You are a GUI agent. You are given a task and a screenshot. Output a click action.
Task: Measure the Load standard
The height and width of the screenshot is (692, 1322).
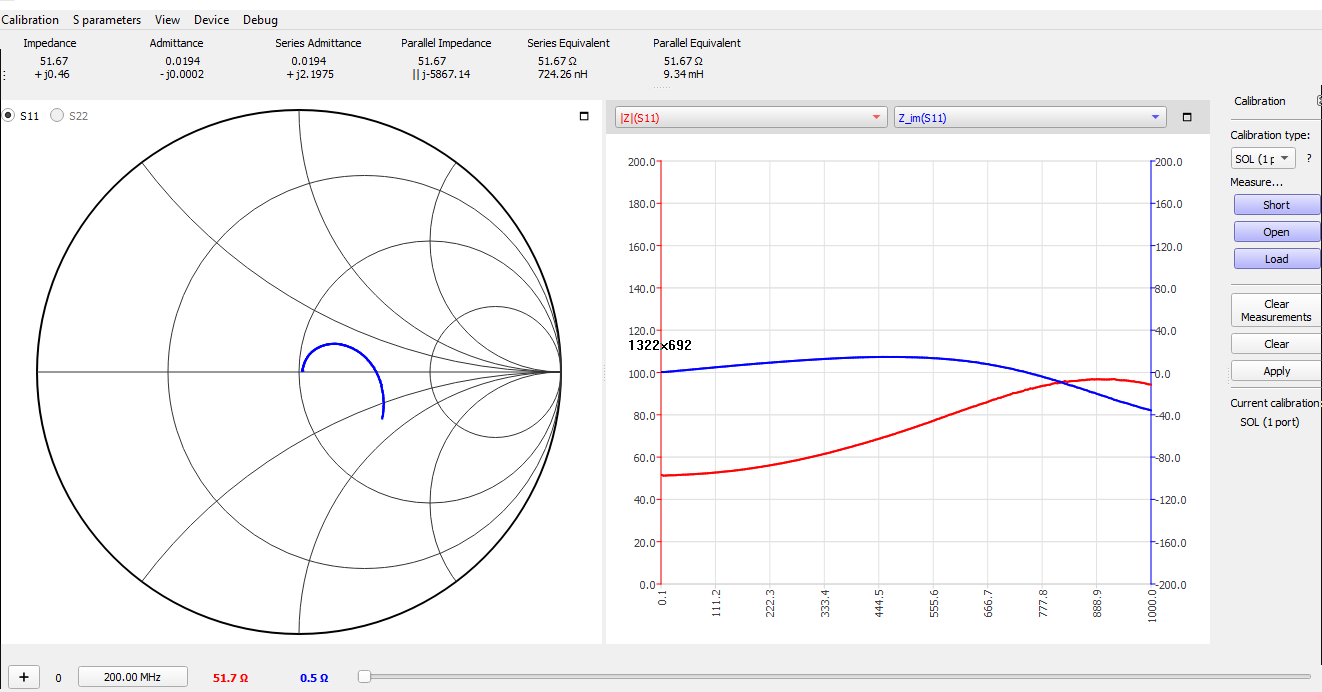click(x=1276, y=259)
